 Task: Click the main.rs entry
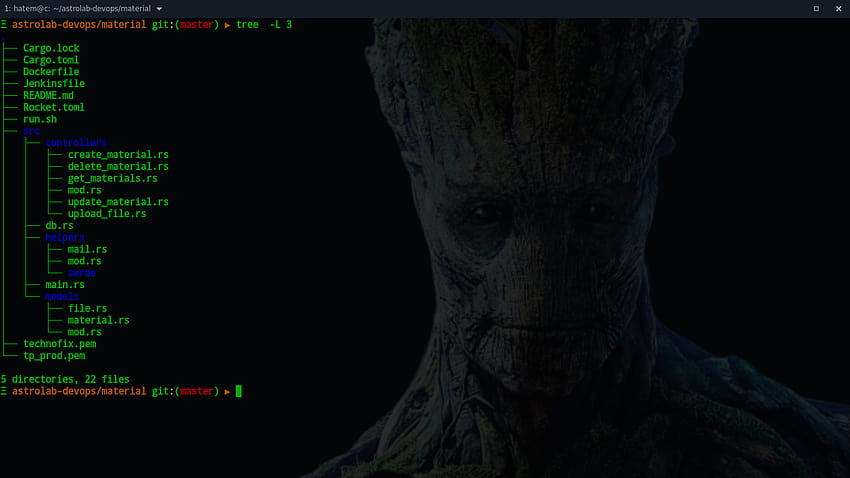65,285
